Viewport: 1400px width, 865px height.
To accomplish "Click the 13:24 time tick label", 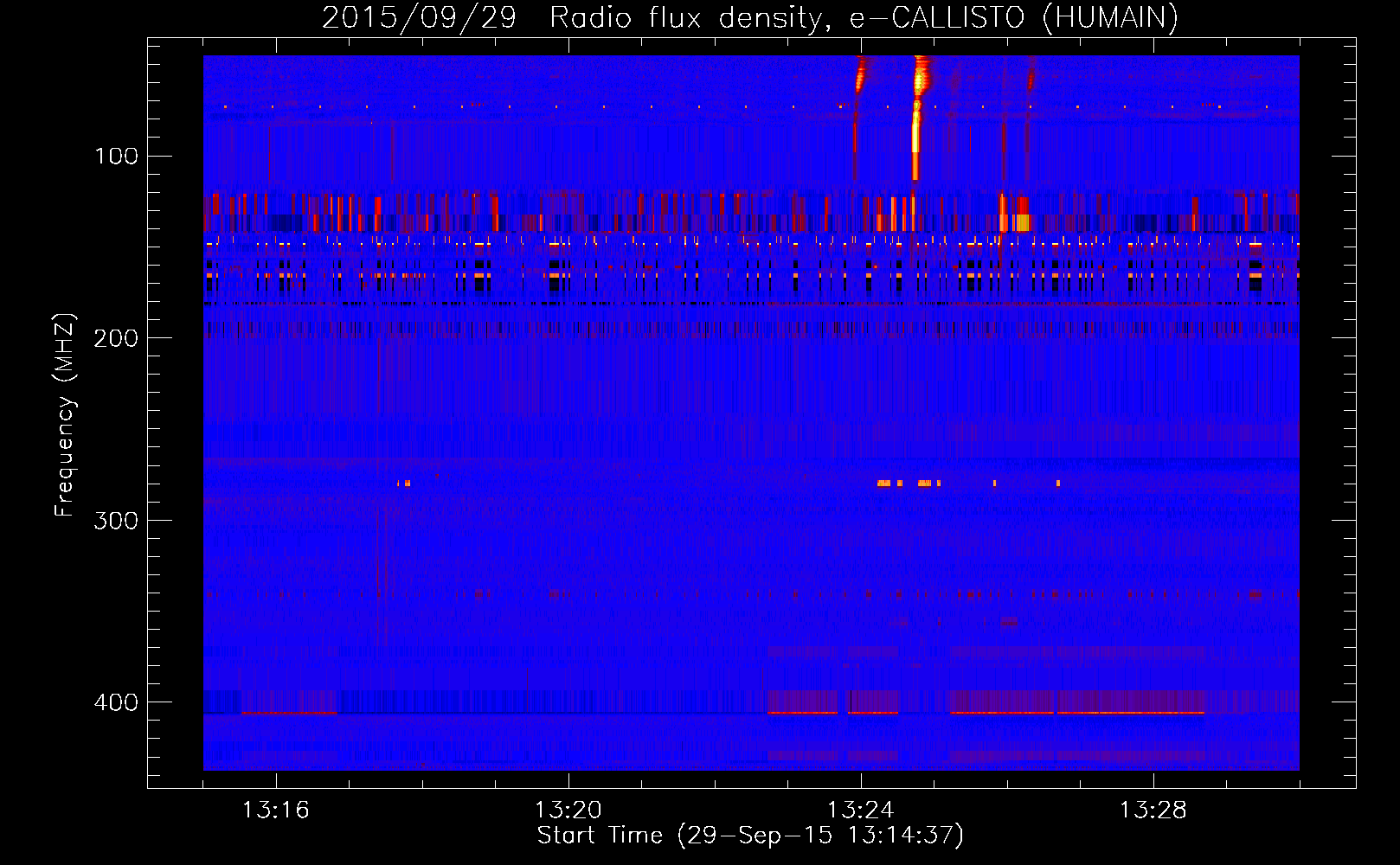I will pos(861,810).
